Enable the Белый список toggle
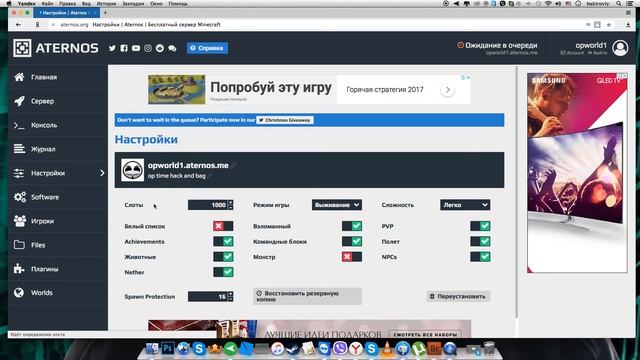Image resolution: width=640 pixels, height=360 pixels. tap(223, 226)
